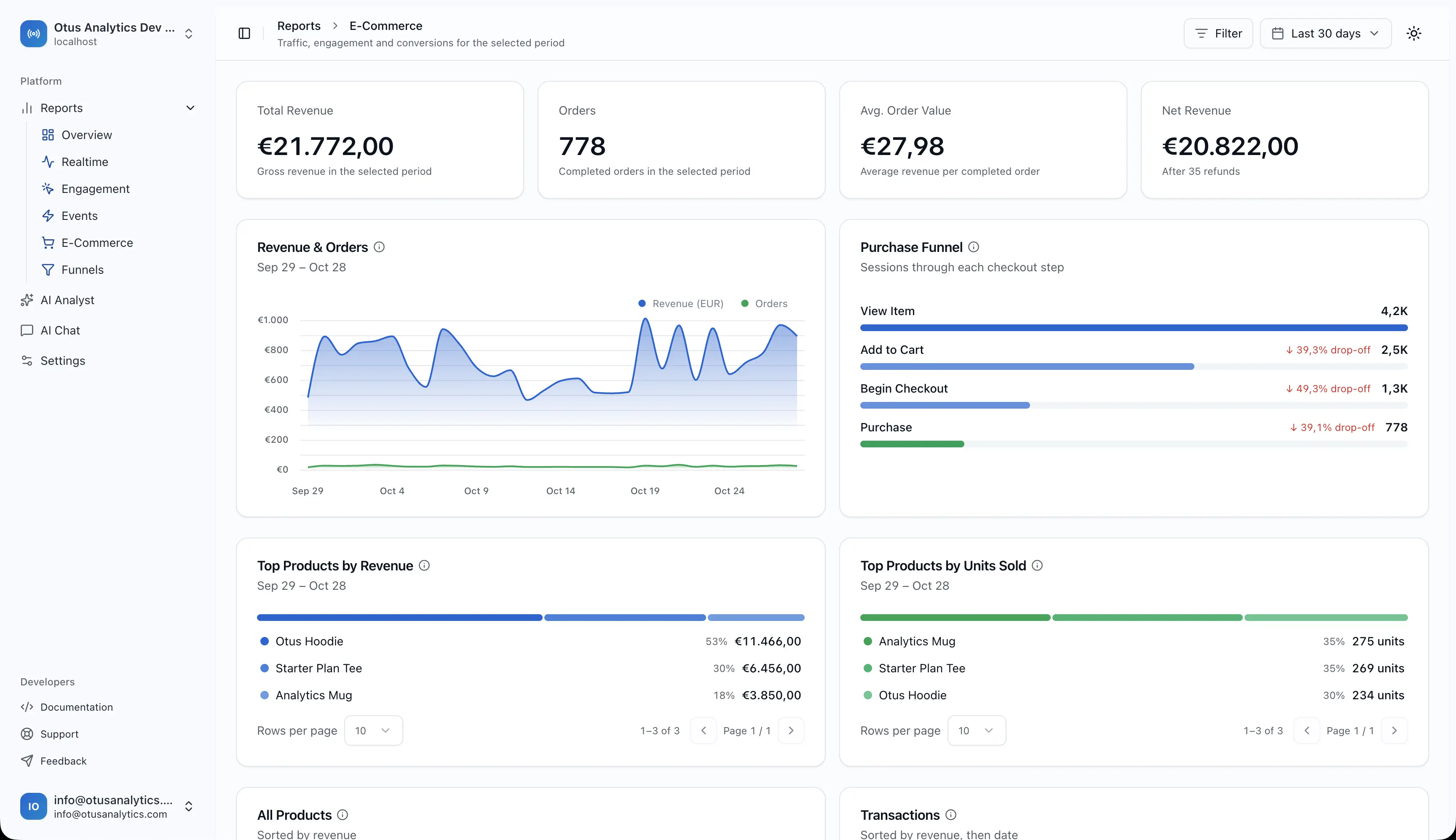Toggle Revenue (EUR) series in chart legend

[x=681, y=303]
